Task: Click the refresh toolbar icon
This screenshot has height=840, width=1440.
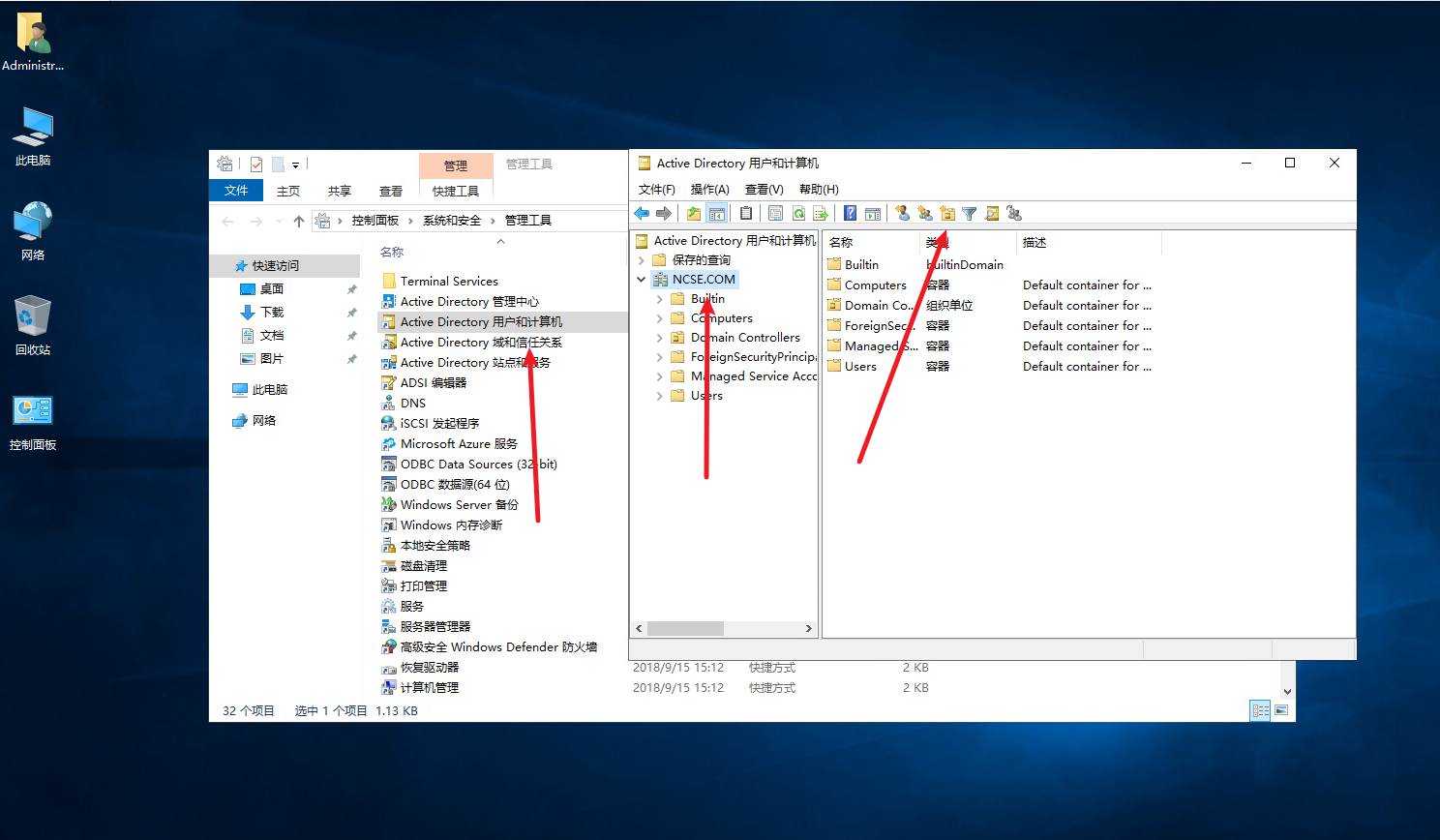Action: click(798, 214)
